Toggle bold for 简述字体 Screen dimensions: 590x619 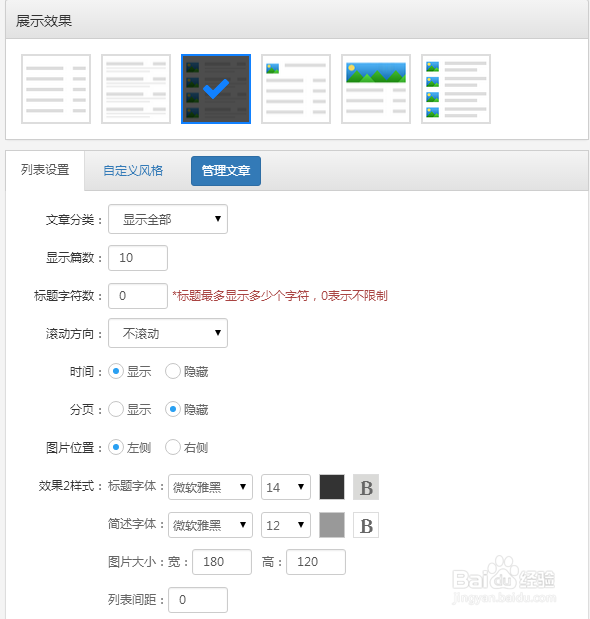366,525
